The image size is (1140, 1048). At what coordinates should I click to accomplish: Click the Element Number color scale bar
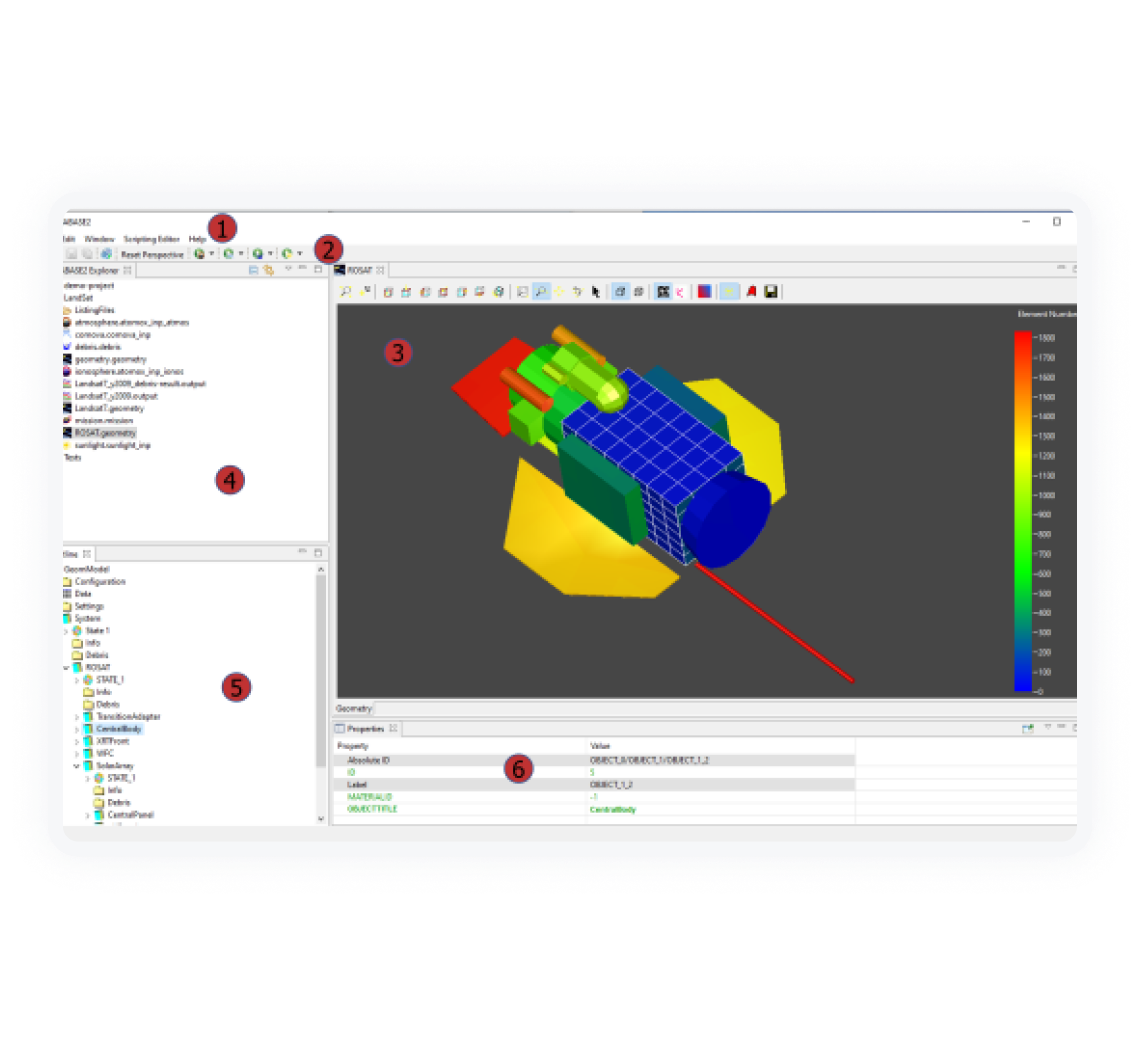1022,510
